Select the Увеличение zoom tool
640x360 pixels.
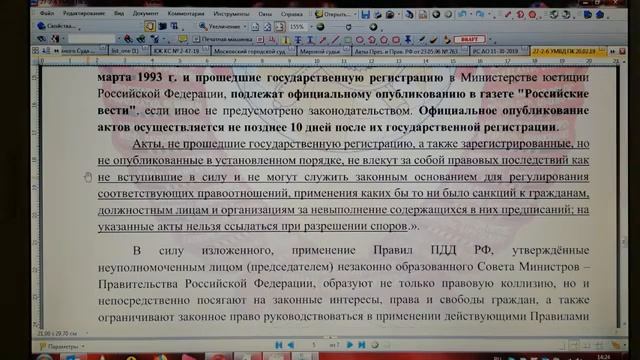(x=220, y=27)
